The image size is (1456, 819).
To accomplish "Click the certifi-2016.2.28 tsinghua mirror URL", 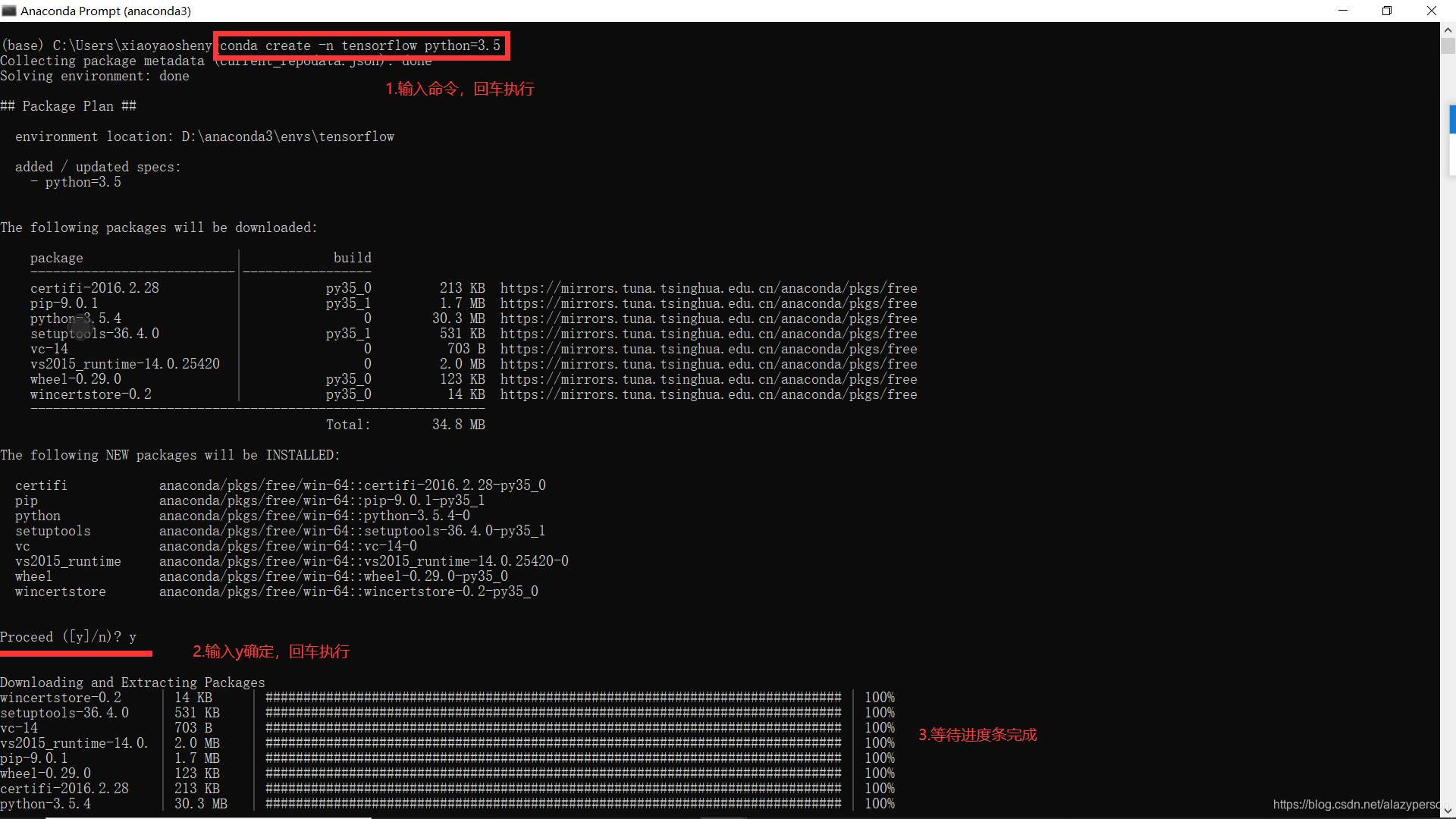I will tap(708, 288).
